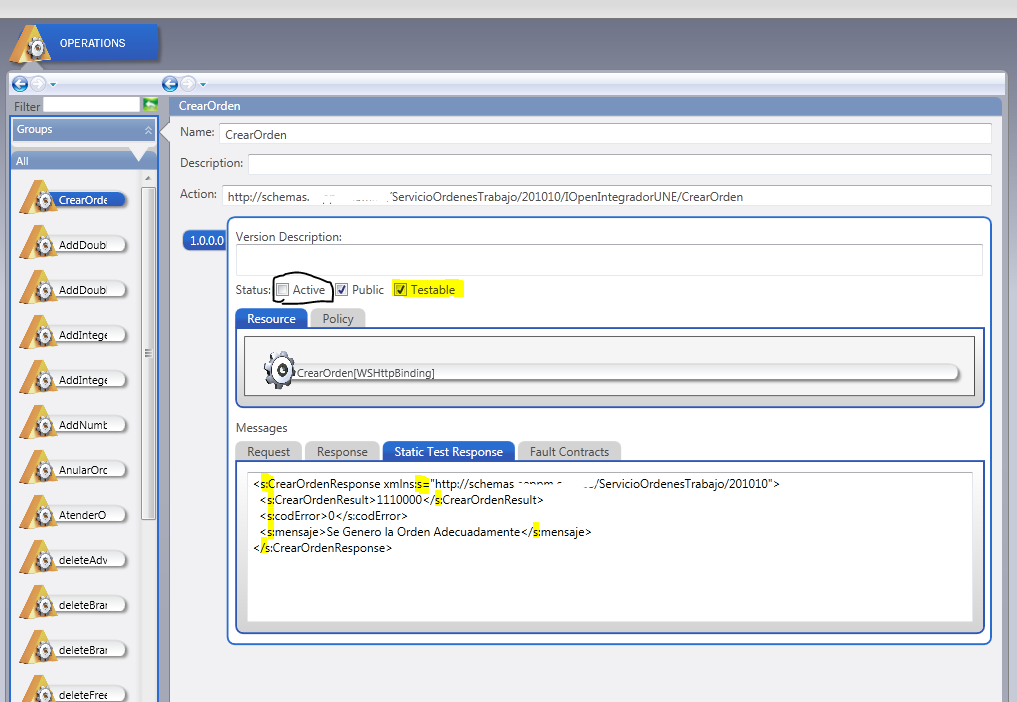Collapse the Groups panel with its chevron

[x=149, y=130]
